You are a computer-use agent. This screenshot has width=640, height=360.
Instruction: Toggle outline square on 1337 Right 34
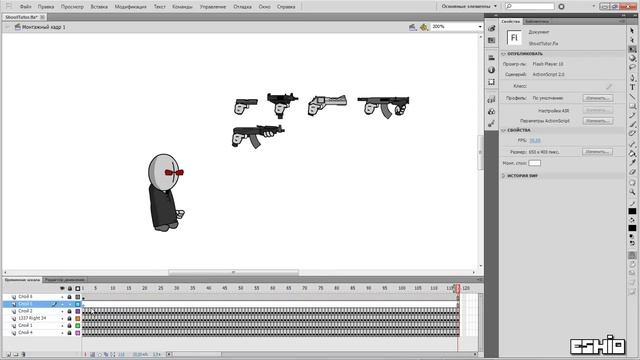[x=78, y=318]
